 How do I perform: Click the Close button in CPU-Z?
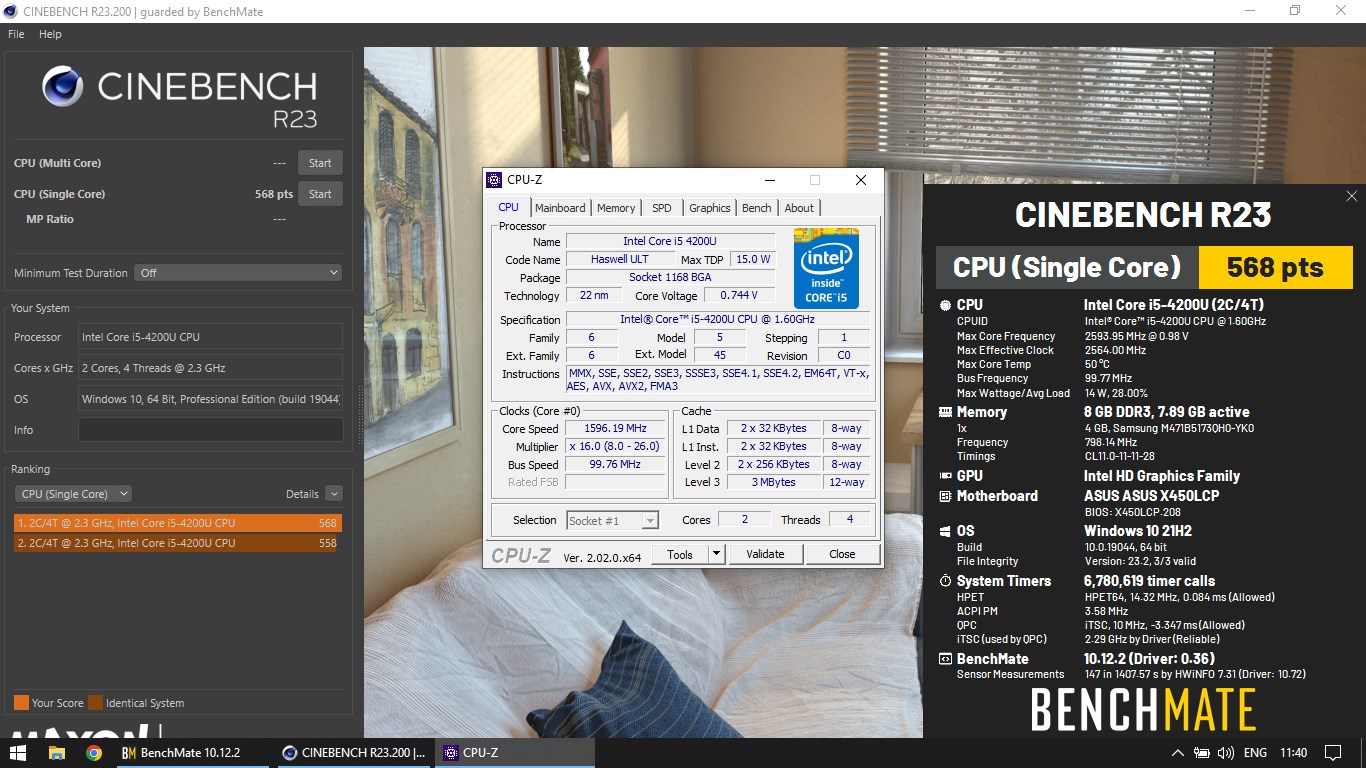pos(842,554)
